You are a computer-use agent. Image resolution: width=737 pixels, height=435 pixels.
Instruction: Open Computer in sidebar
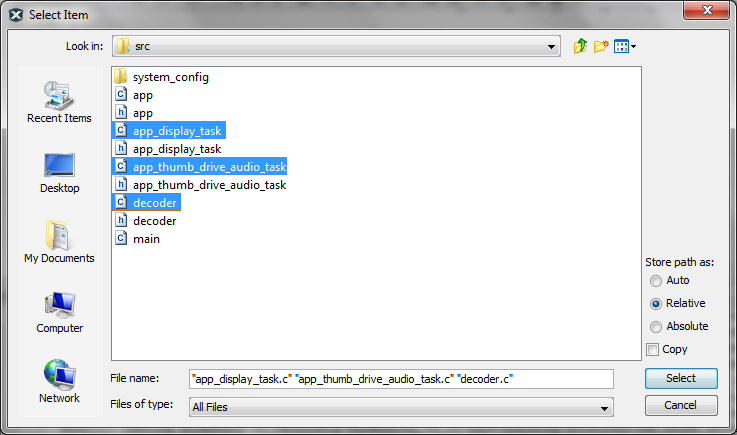59,311
